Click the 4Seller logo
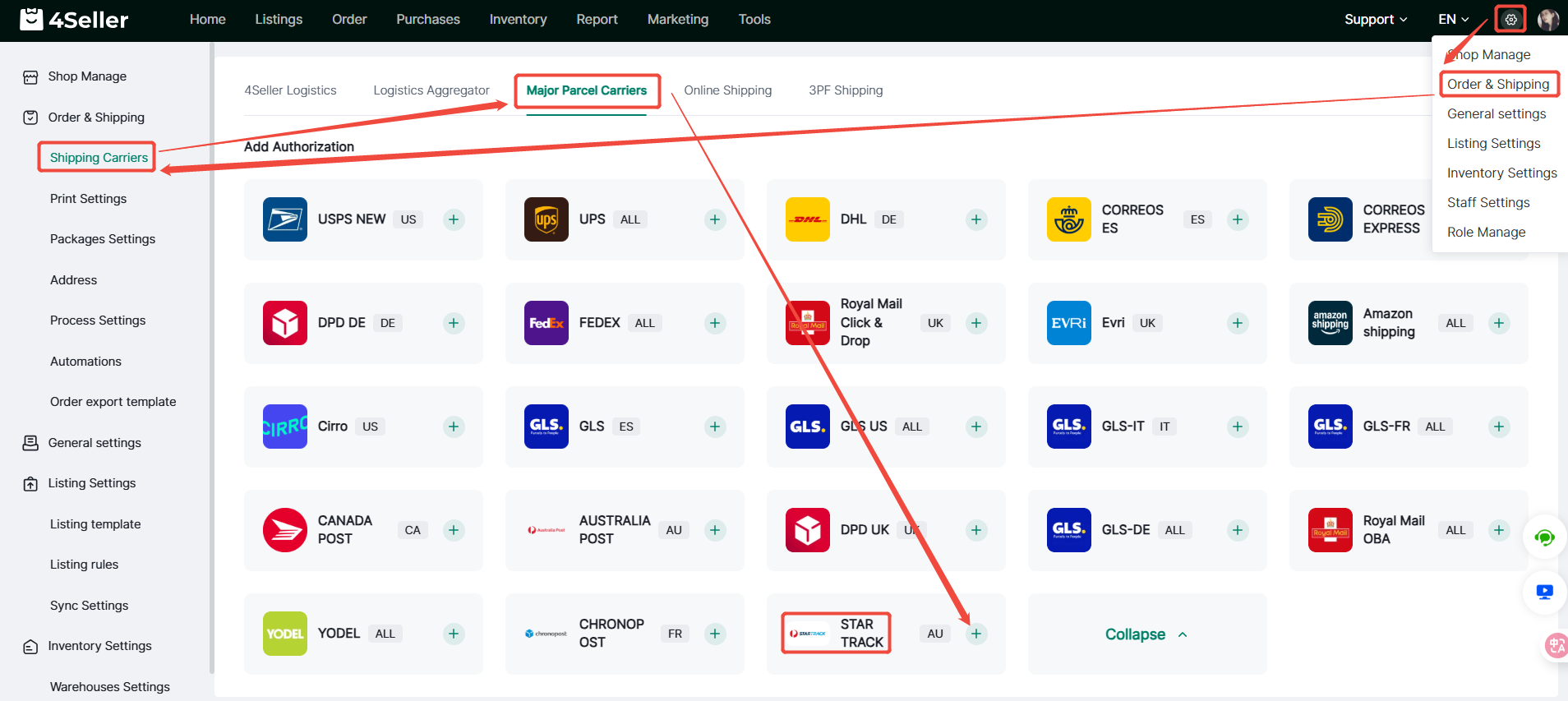This screenshot has height=701, width=1568. (74, 19)
